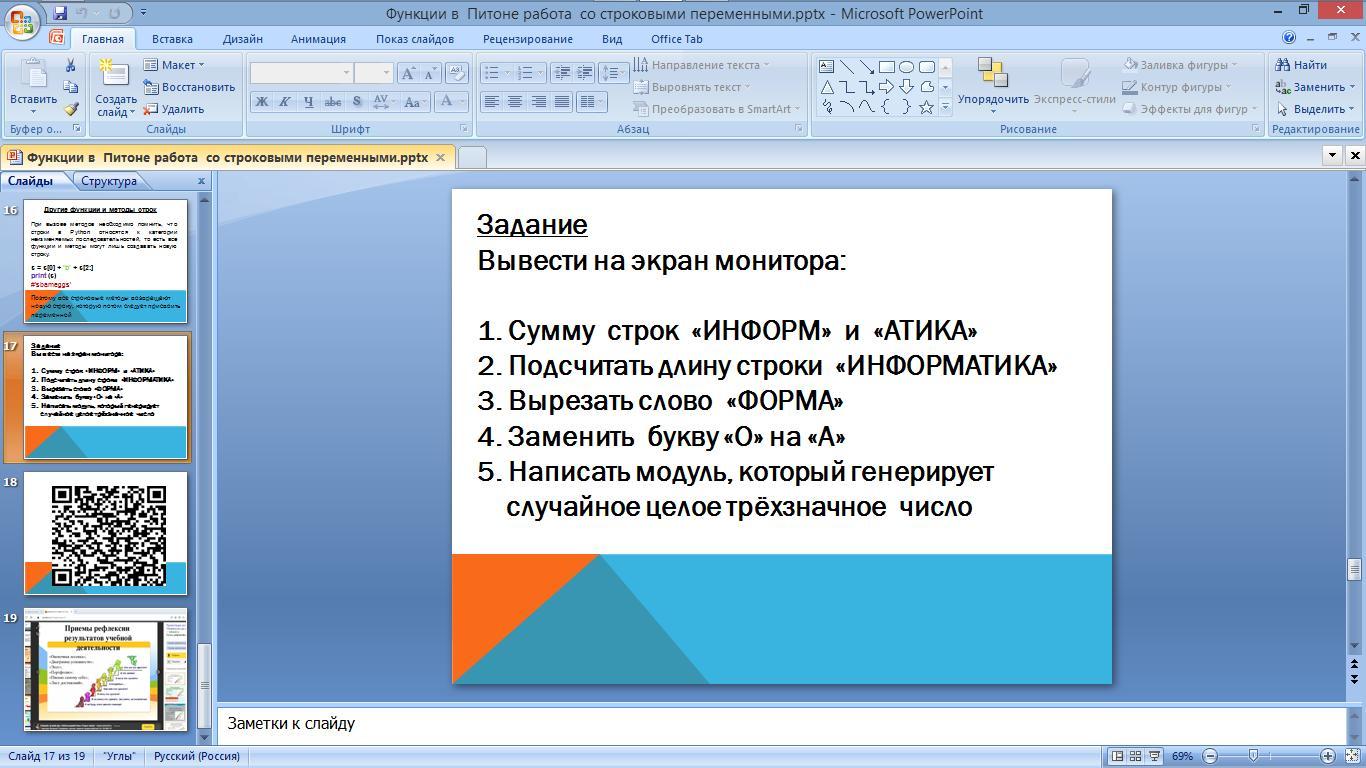
Task: Select the Isosceles Triangle shape
Action: click(827, 87)
